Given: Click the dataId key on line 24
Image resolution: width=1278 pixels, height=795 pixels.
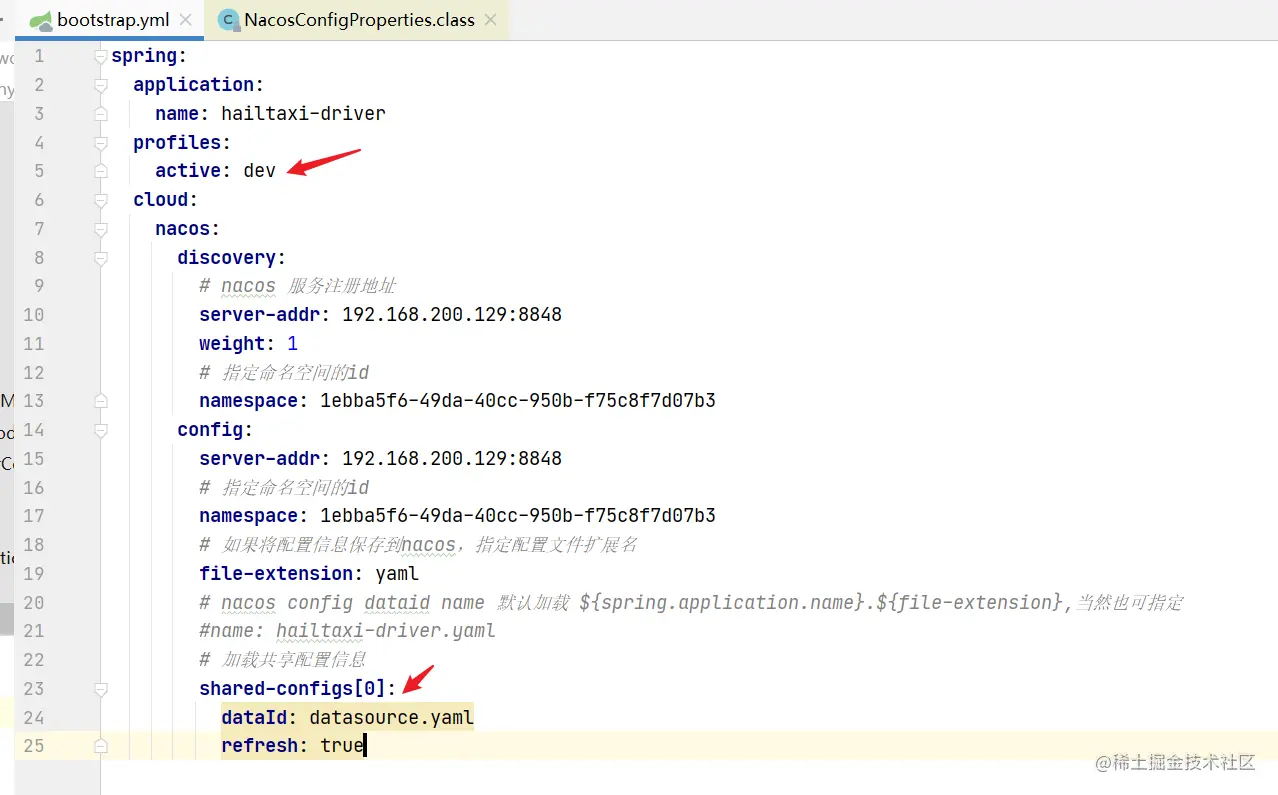Looking at the screenshot, I should (254, 717).
